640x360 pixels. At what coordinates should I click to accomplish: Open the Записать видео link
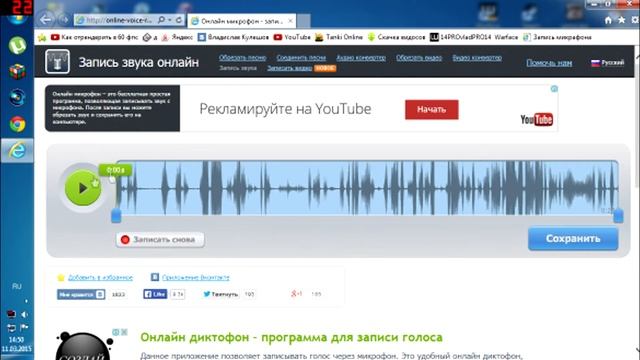point(289,68)
